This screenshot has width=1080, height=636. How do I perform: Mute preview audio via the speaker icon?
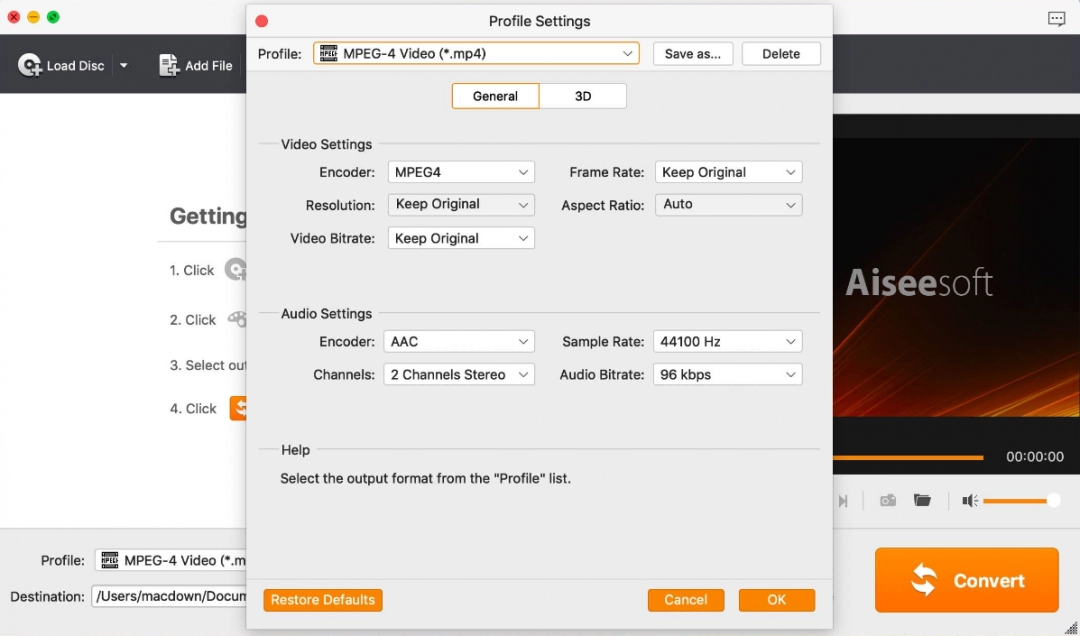968,500
